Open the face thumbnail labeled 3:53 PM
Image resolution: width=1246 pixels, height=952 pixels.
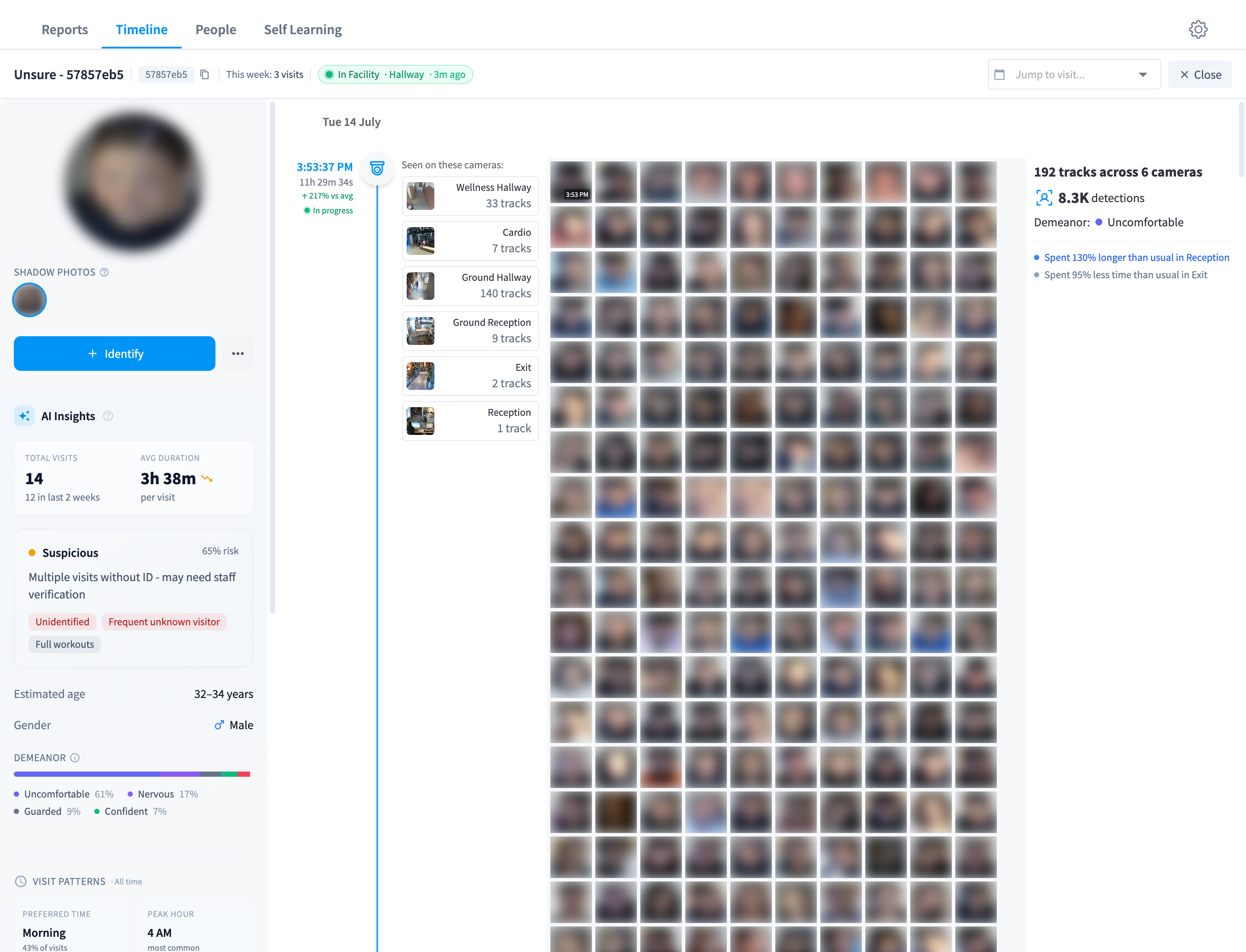coord(571,182)
